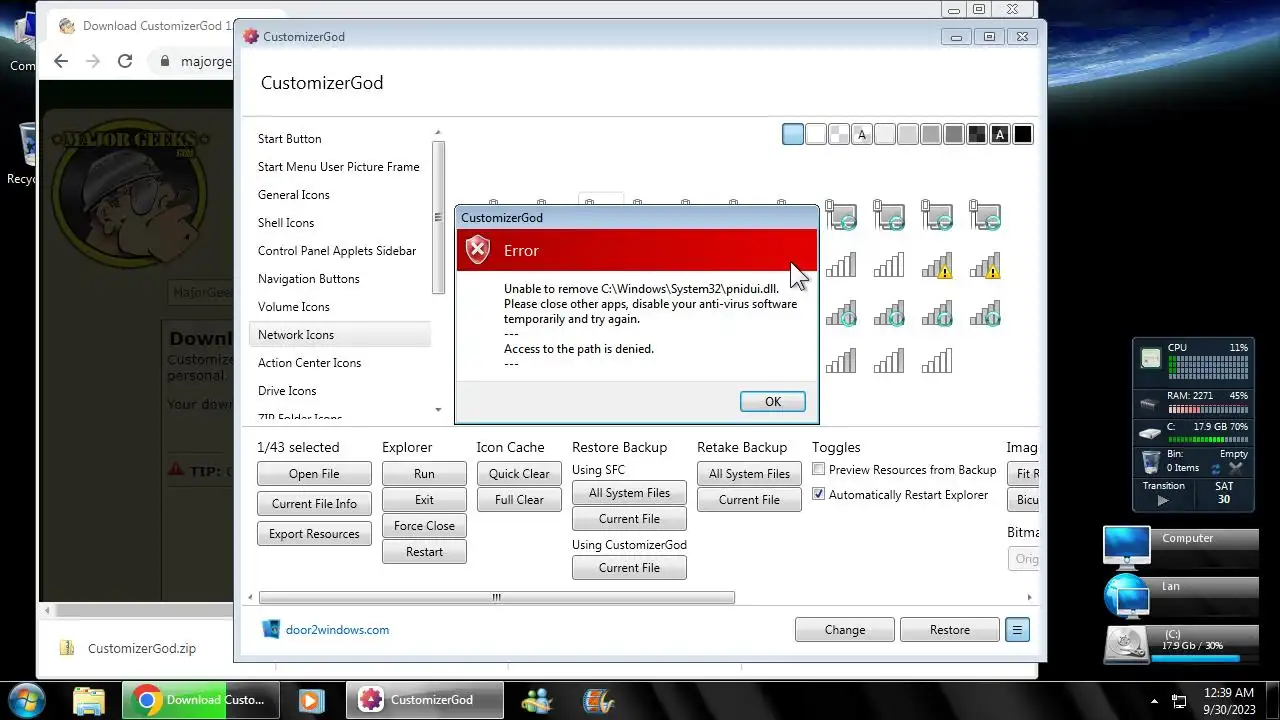Click the category list vertical scrollbar thumb

438,218
